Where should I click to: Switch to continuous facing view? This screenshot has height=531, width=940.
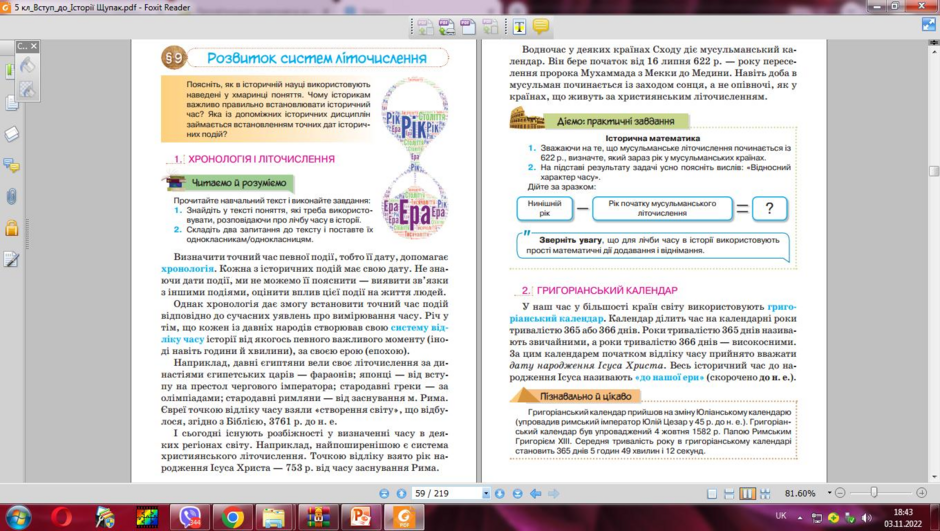point(765,493)
